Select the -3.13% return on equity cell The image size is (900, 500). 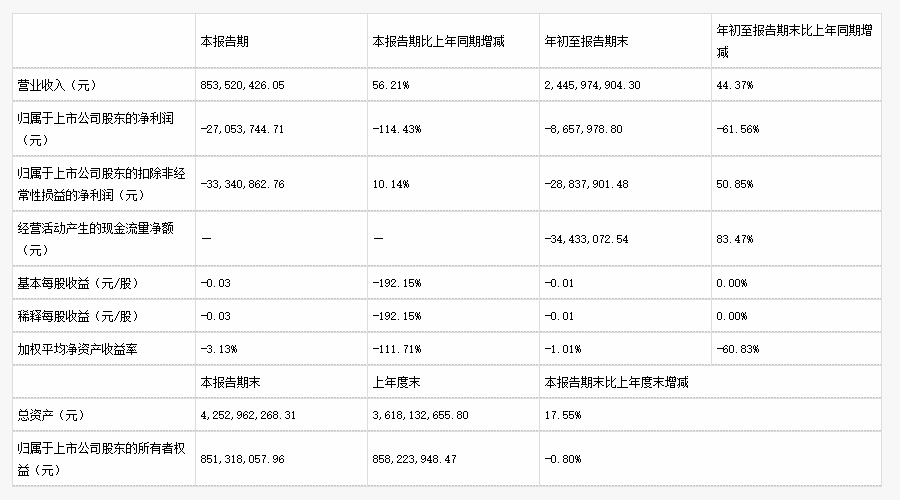coord(219,349)
